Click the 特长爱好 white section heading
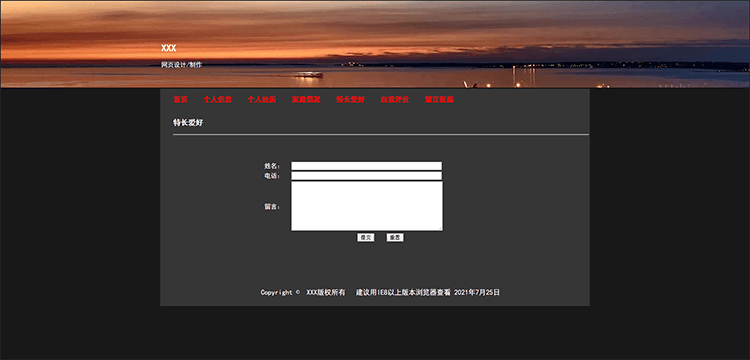Viewport: 750px width, 360px height. [188, 123]
